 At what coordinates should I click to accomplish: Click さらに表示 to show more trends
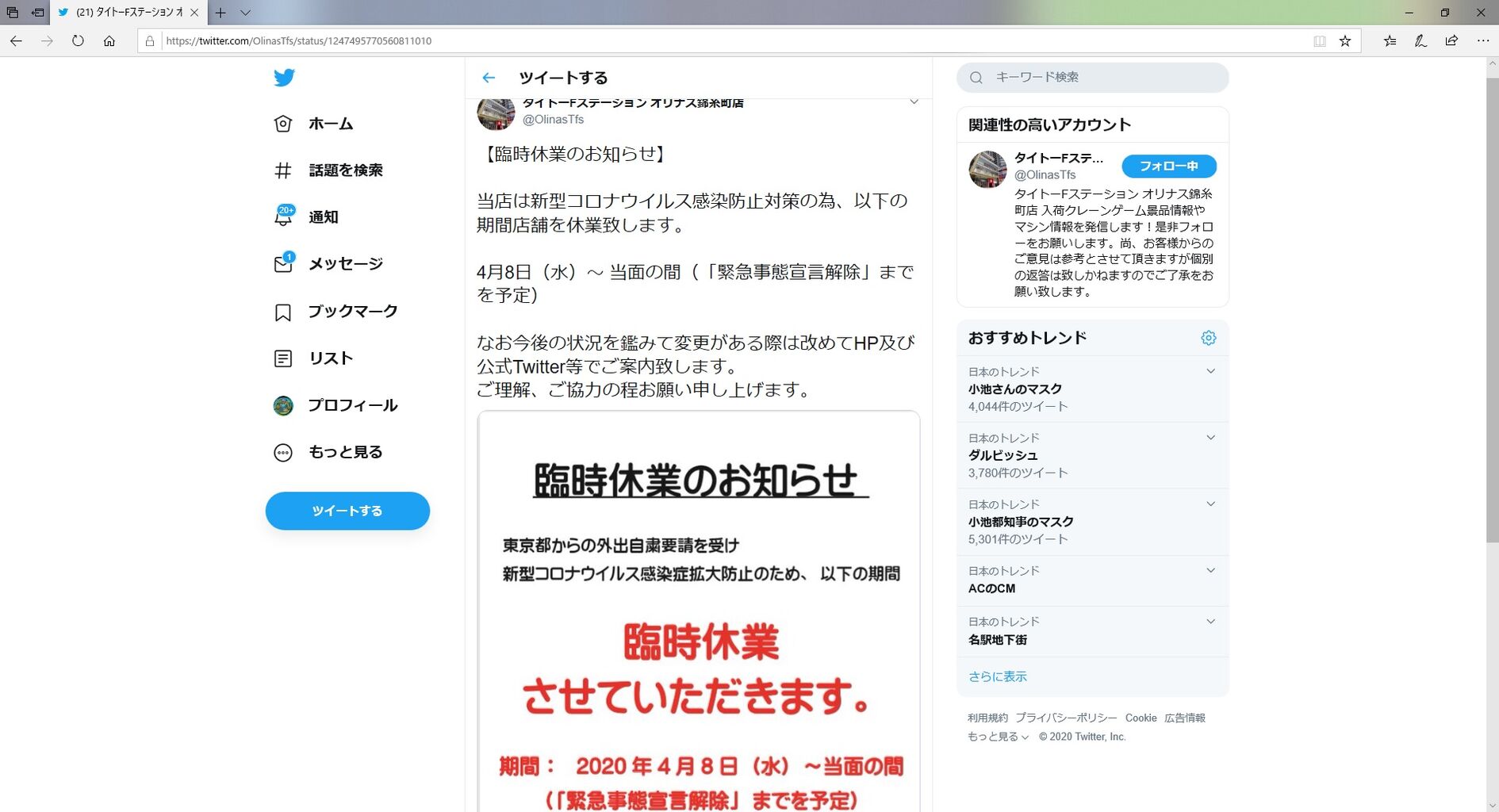997,676
